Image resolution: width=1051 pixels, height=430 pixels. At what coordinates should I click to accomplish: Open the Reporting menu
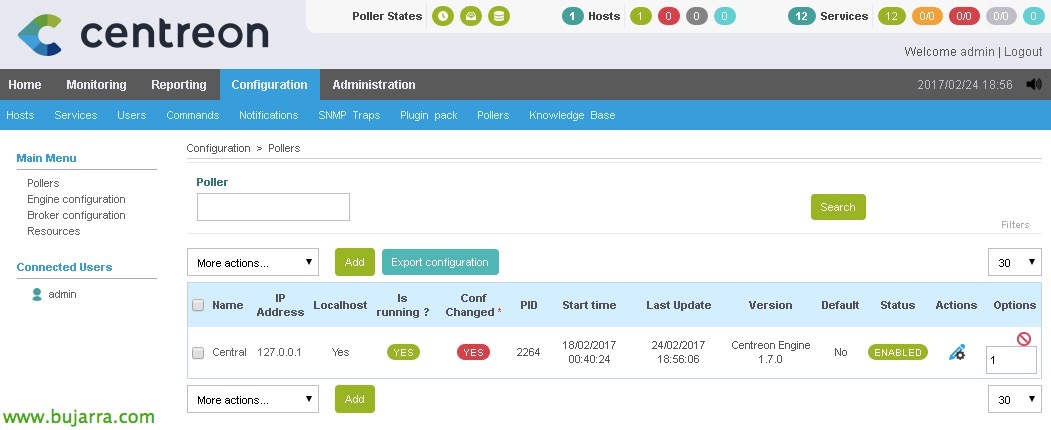click(179, 84)
